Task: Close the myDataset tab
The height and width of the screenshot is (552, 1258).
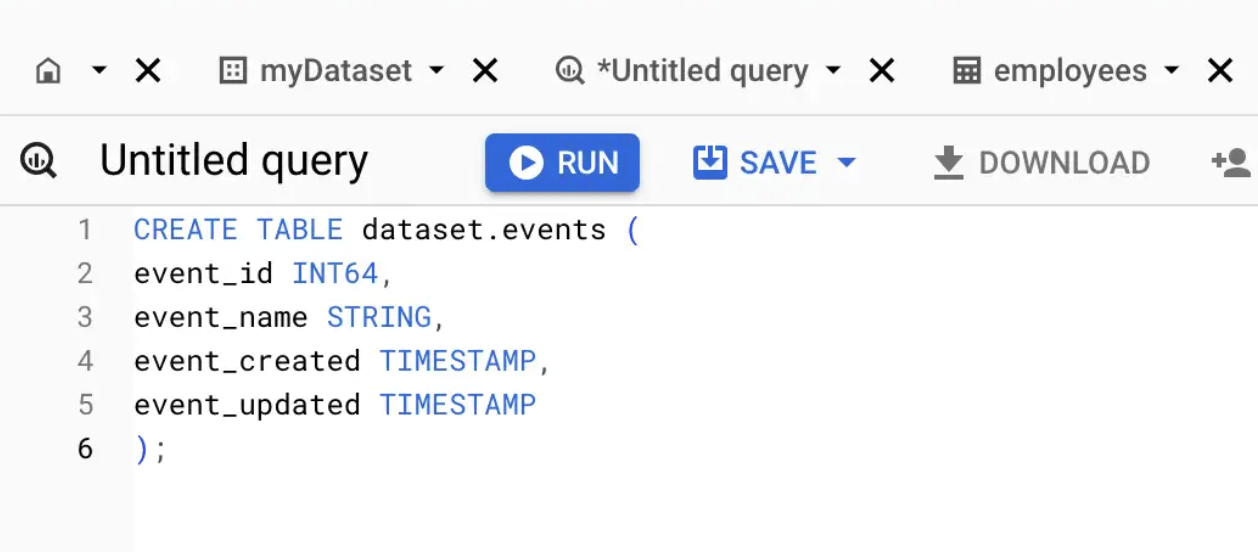Action: point(485,71)
